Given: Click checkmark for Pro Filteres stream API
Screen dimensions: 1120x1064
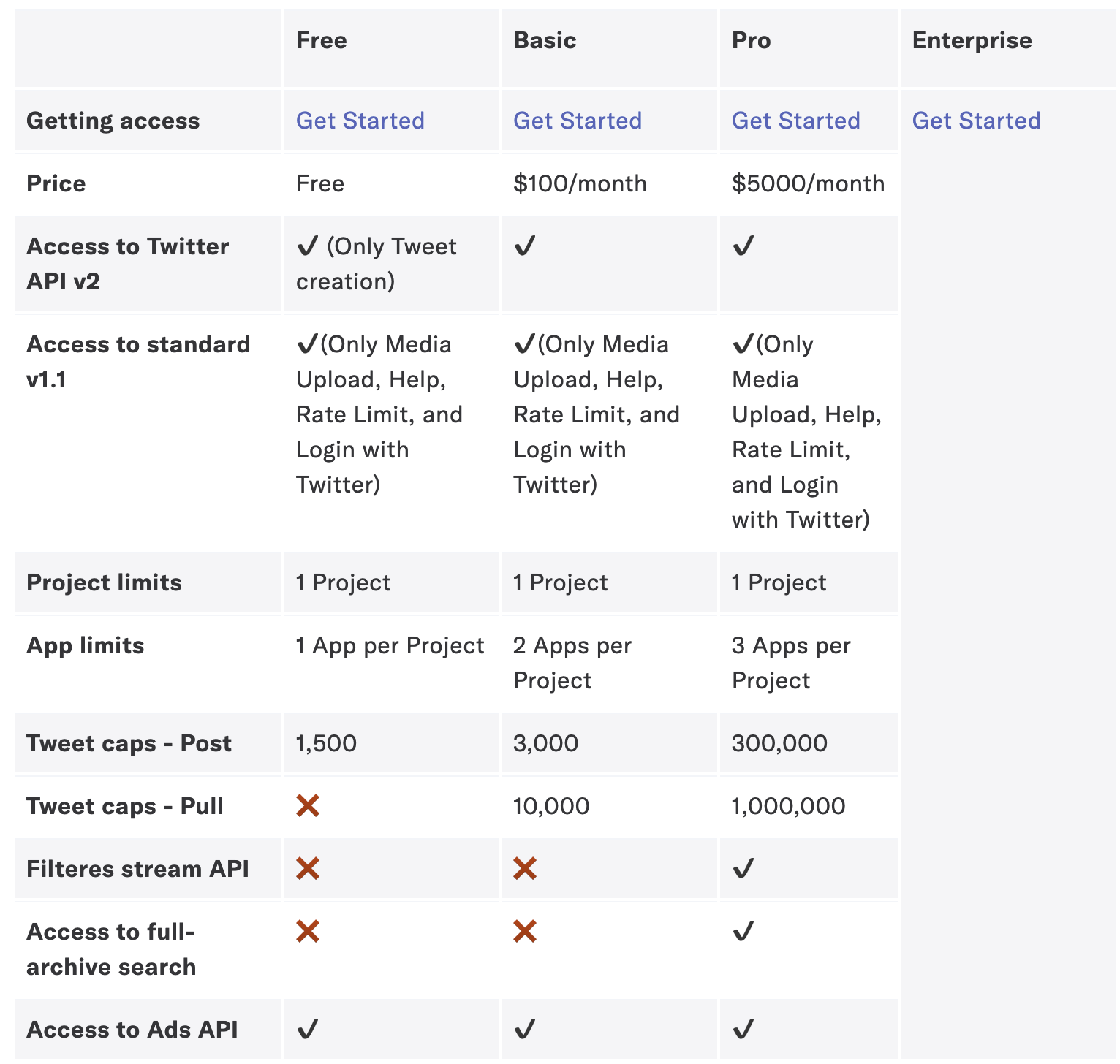Looking at the screenshot, I should pos(743,869).
